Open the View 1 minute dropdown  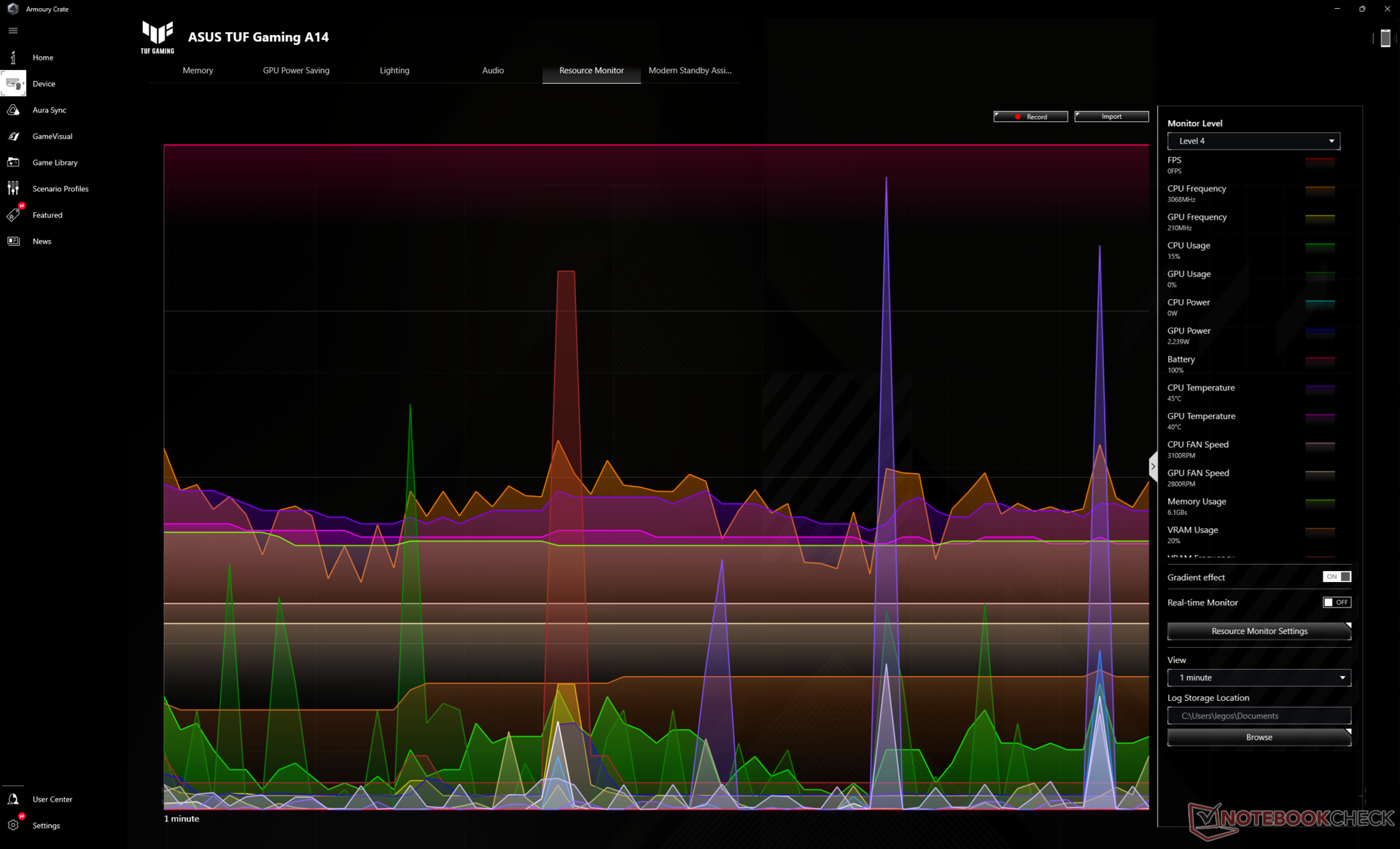tap(1259, 678)
